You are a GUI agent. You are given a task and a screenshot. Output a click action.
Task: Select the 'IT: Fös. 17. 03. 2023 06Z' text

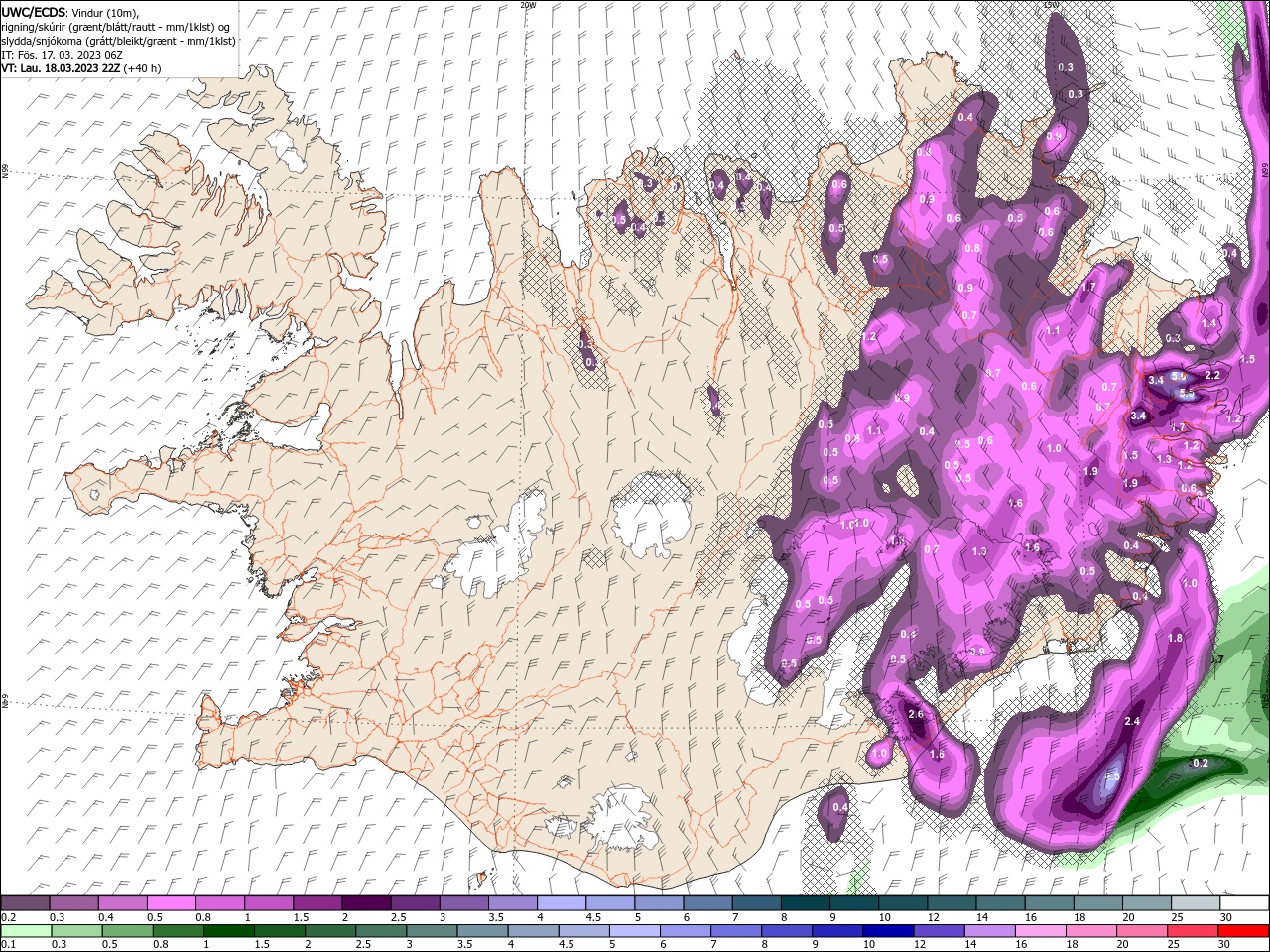coord(62,55)
